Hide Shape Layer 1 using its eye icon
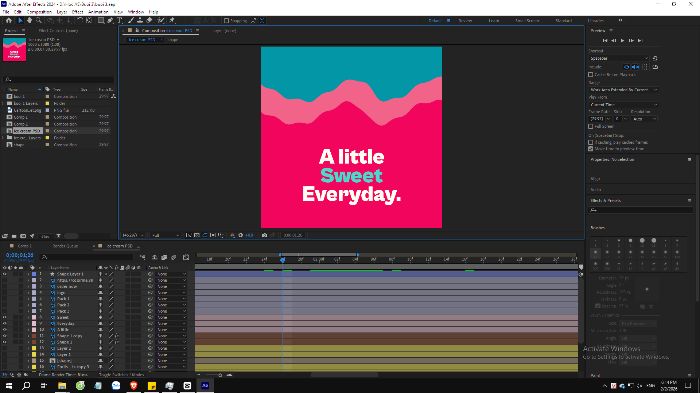 pos(4,274)
